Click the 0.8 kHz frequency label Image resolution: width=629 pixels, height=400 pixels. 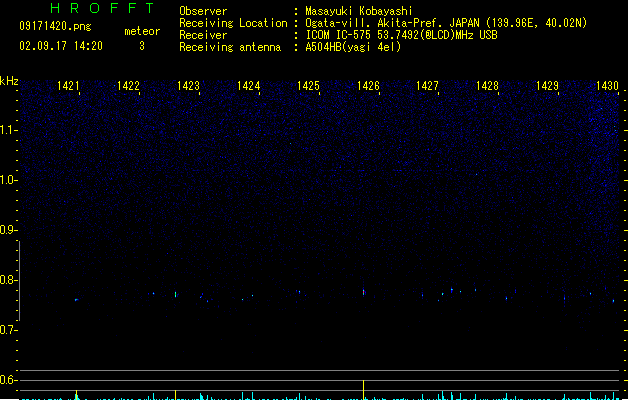[8, 280]
